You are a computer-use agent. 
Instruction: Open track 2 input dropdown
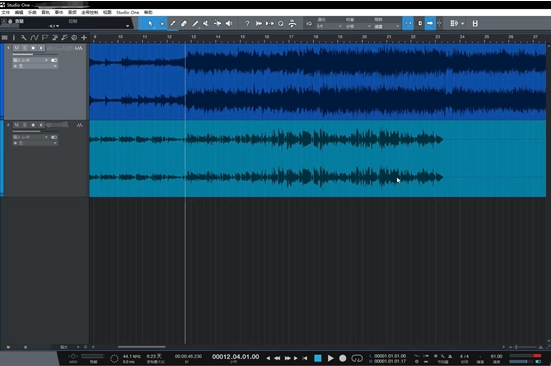click(x=31, y=137)
